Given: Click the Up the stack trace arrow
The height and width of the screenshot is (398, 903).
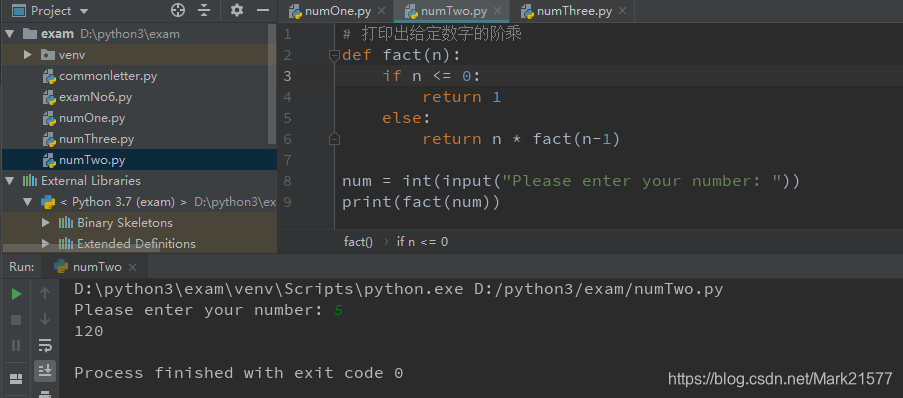Looking at the screenshot, I should (45, 293).
